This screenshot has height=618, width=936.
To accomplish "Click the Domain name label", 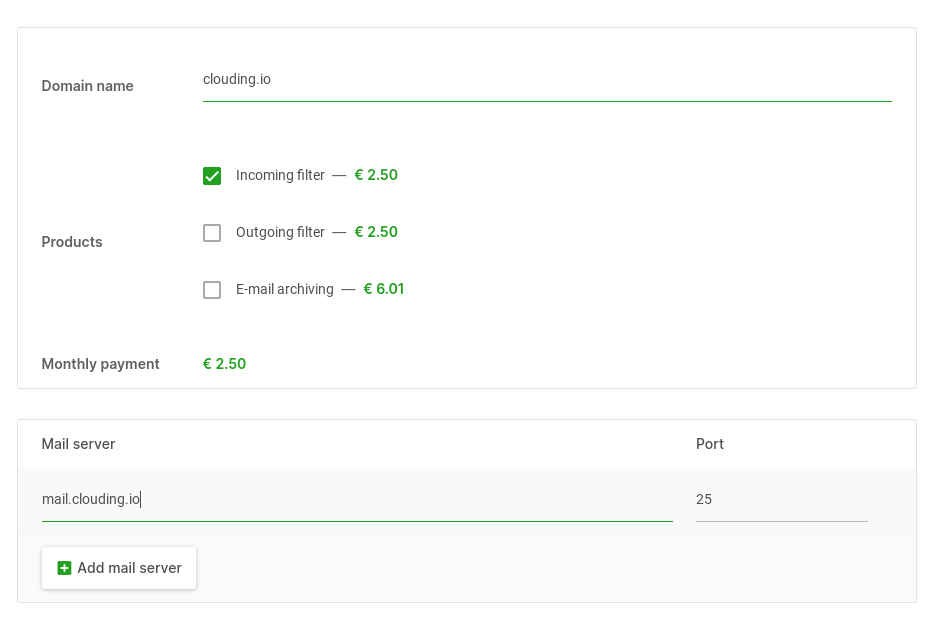I will [87, 86].
